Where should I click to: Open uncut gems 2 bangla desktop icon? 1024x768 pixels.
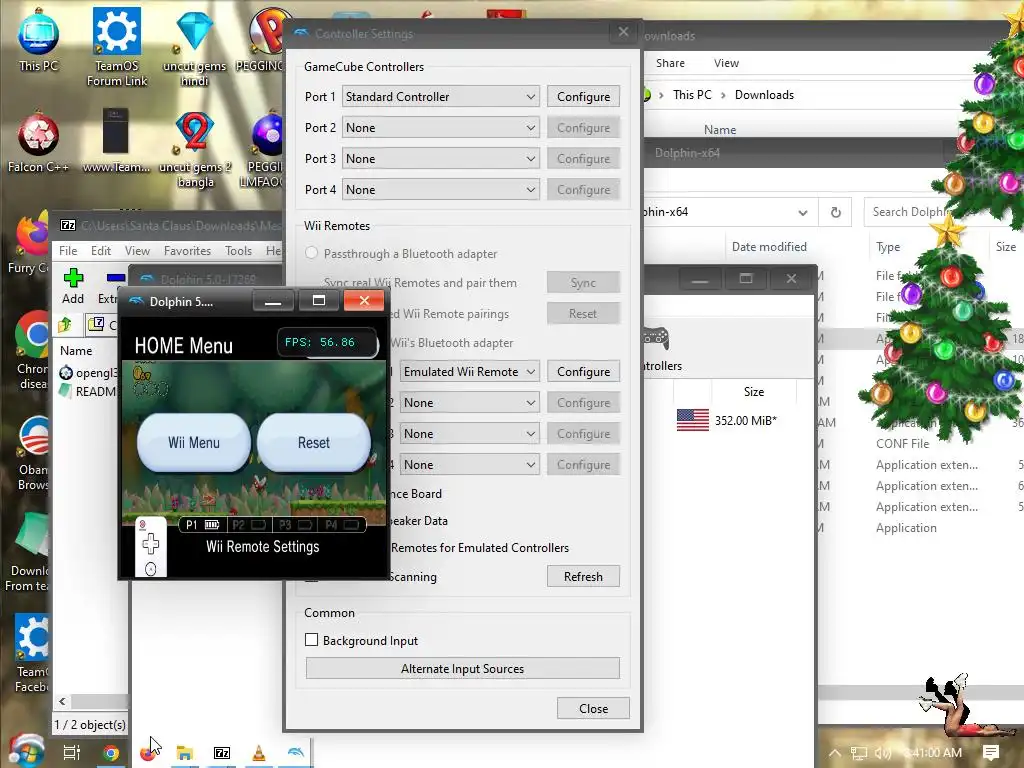(195, 149)
